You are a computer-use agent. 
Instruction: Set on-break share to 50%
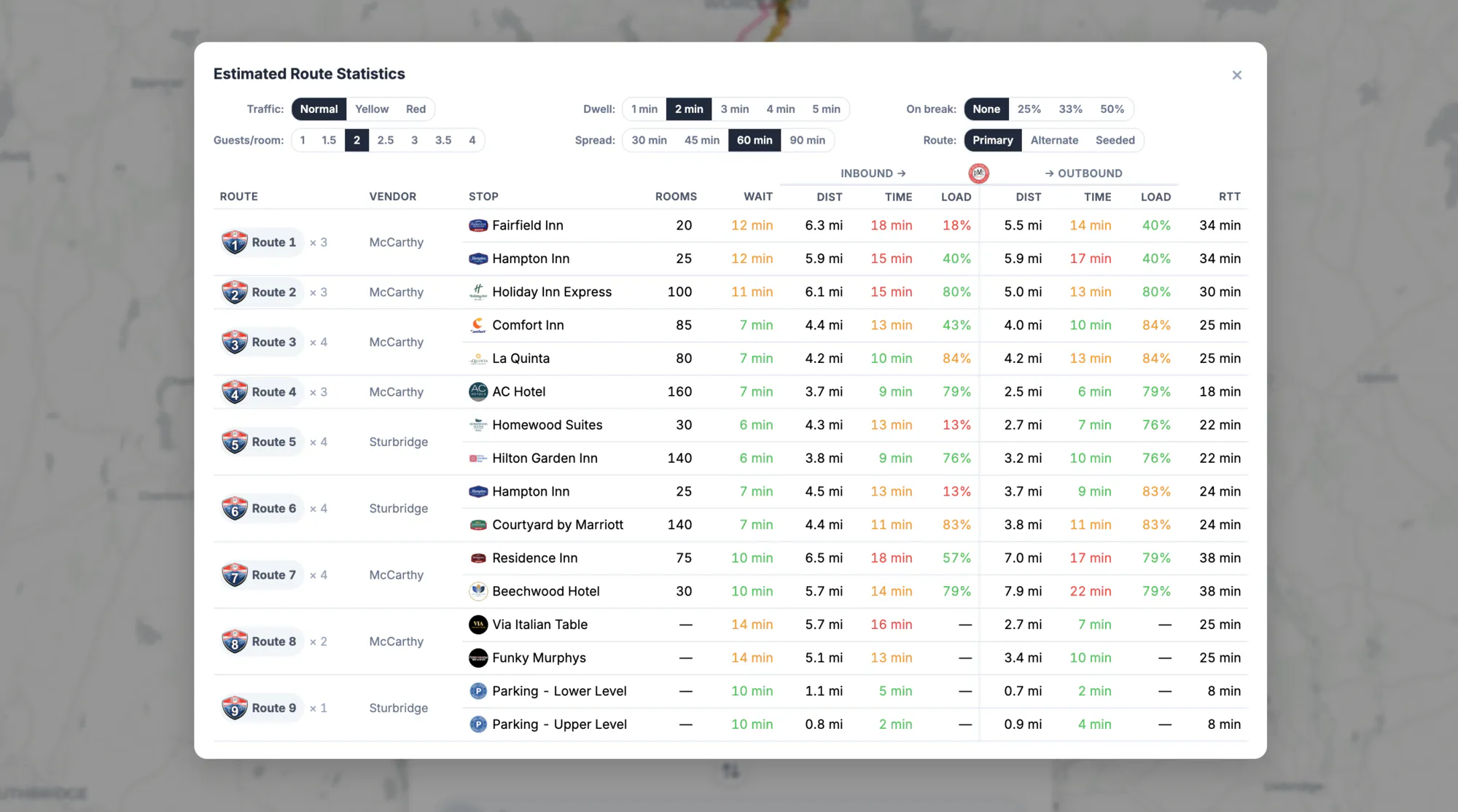[x=1112, y=109]
